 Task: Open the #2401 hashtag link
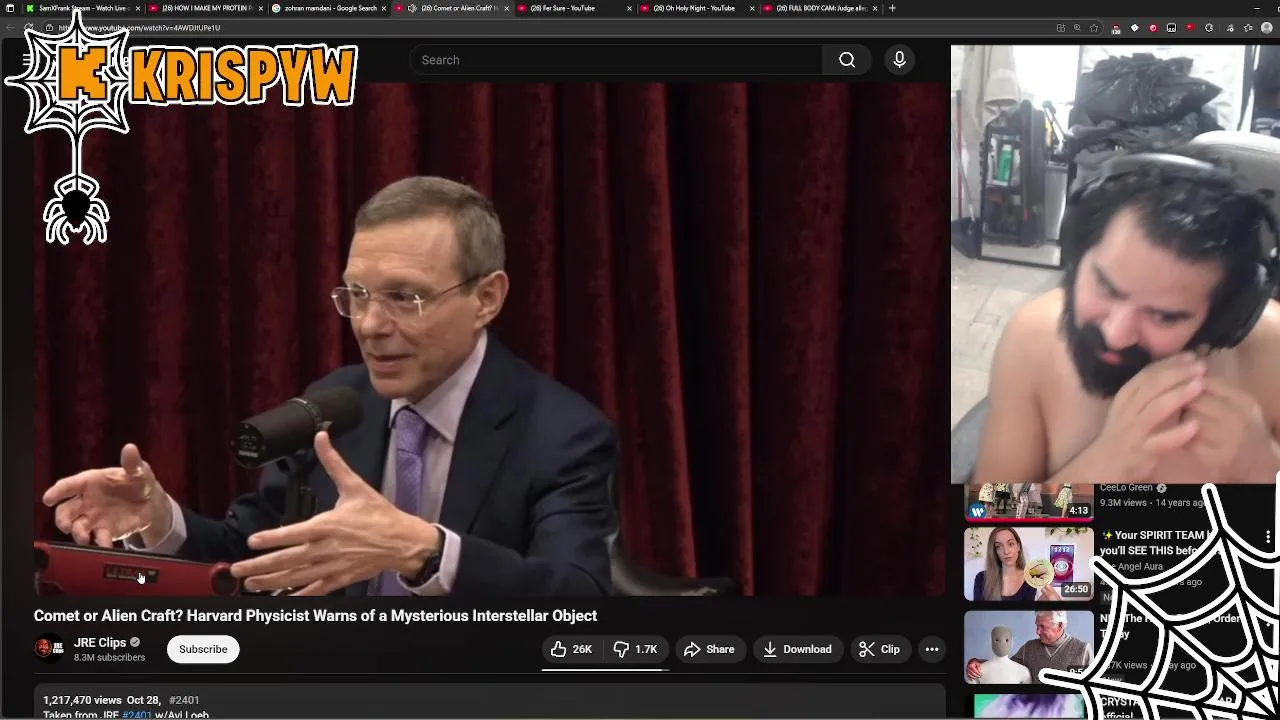[x=184, y=700]
